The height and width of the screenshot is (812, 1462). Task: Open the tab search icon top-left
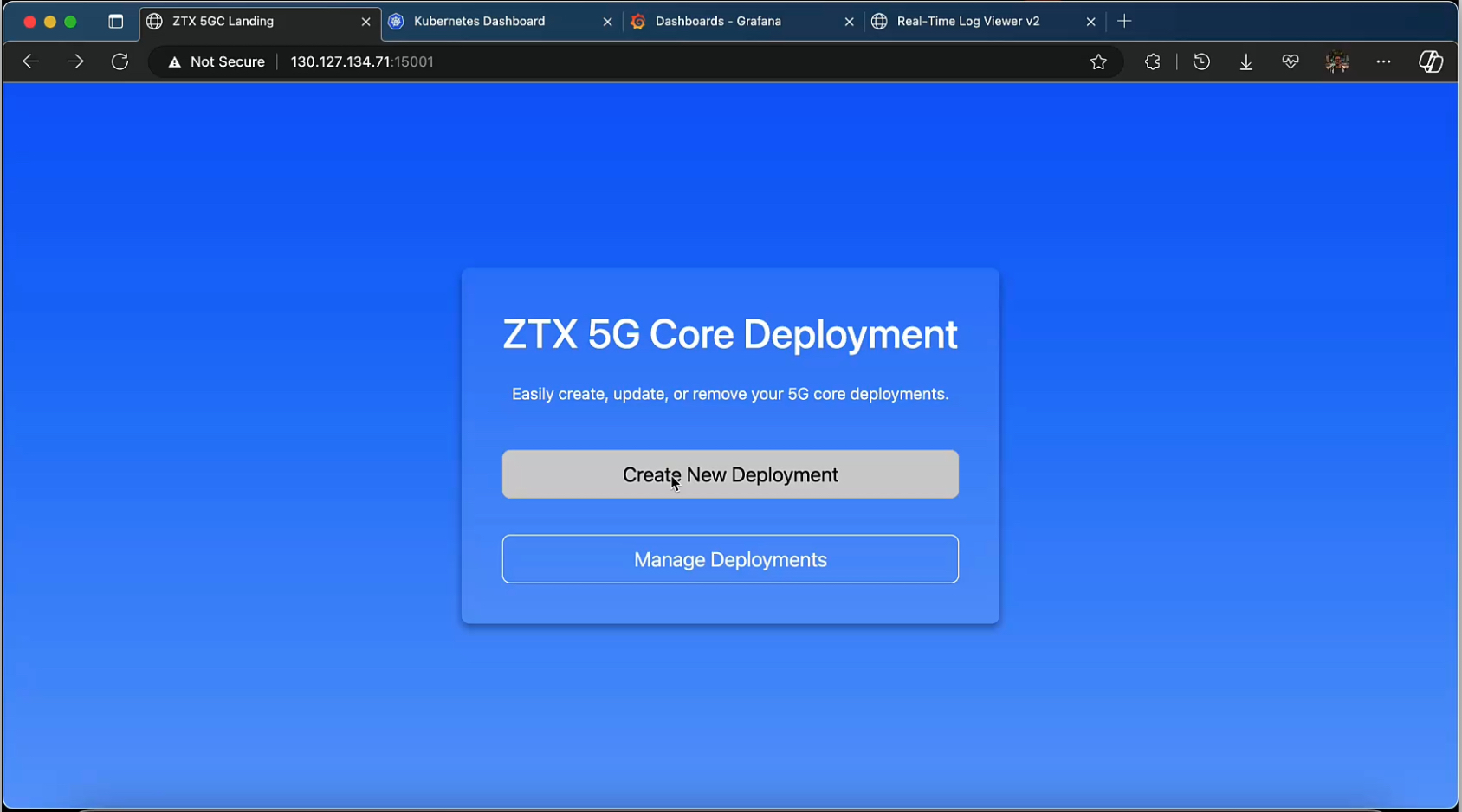115,21
